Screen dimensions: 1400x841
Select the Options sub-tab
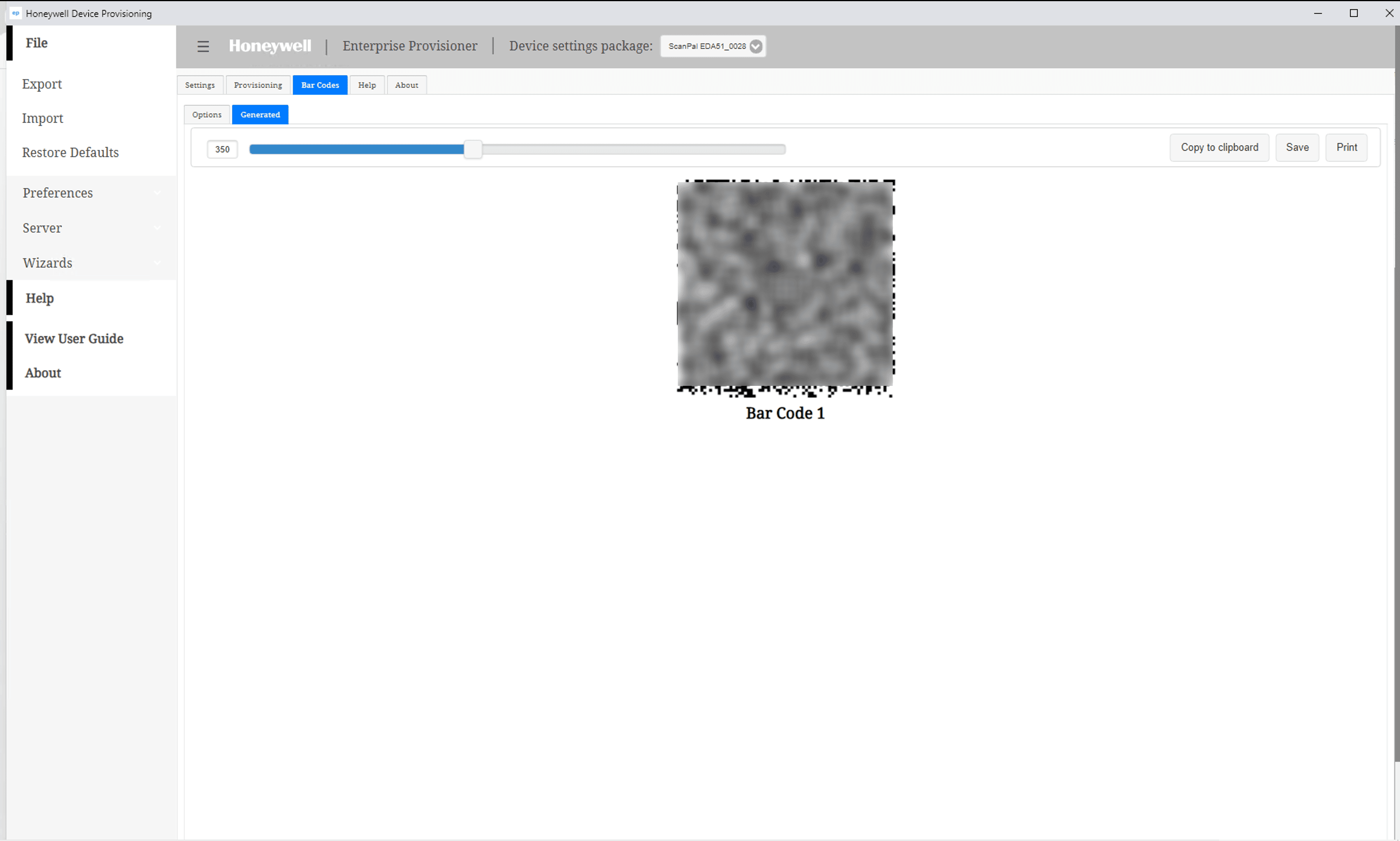[x=207, y=114]
